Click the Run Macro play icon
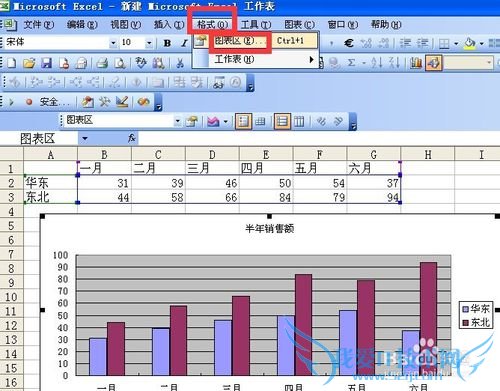This screenshot has height=391, width=500. (12, 102)
